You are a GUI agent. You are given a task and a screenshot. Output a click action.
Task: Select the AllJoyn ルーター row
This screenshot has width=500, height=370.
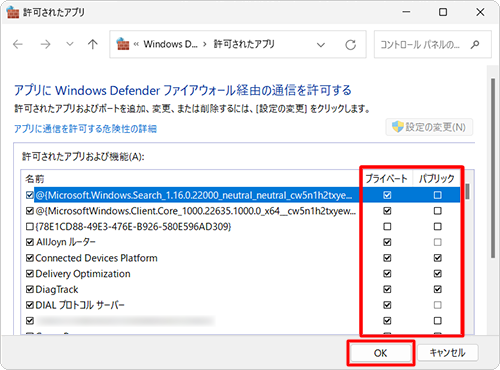tap(66, 242)
